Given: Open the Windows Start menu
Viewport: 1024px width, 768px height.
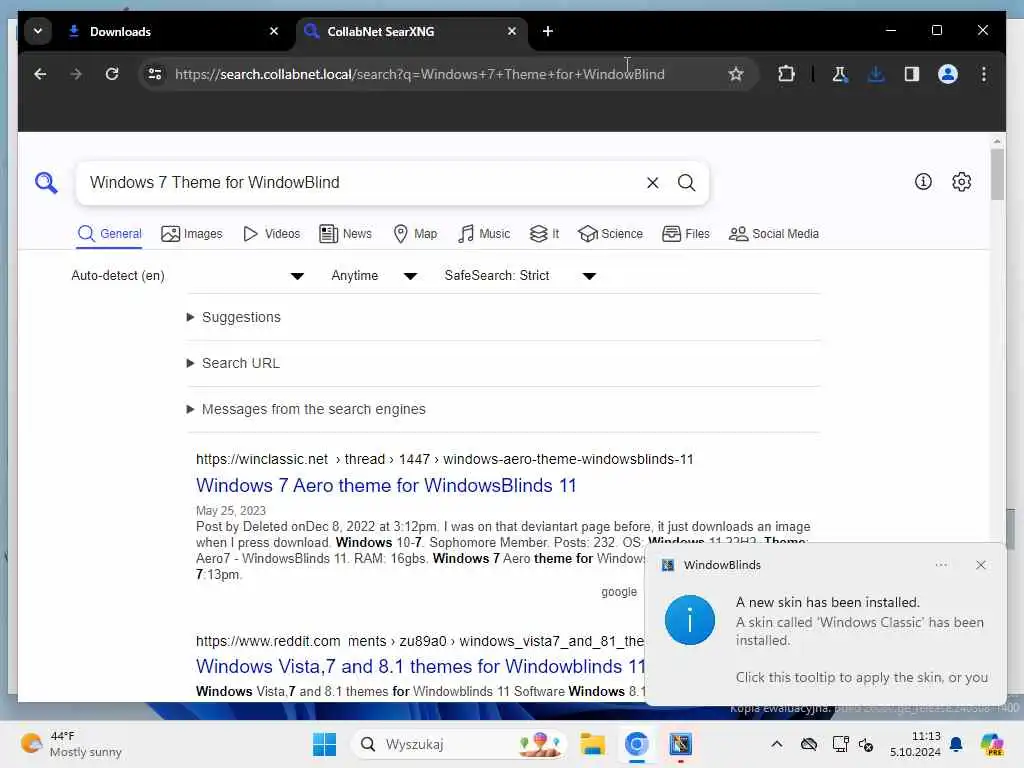Looking at the screenshot, I should pyautogui.click(x=324, y=744).
